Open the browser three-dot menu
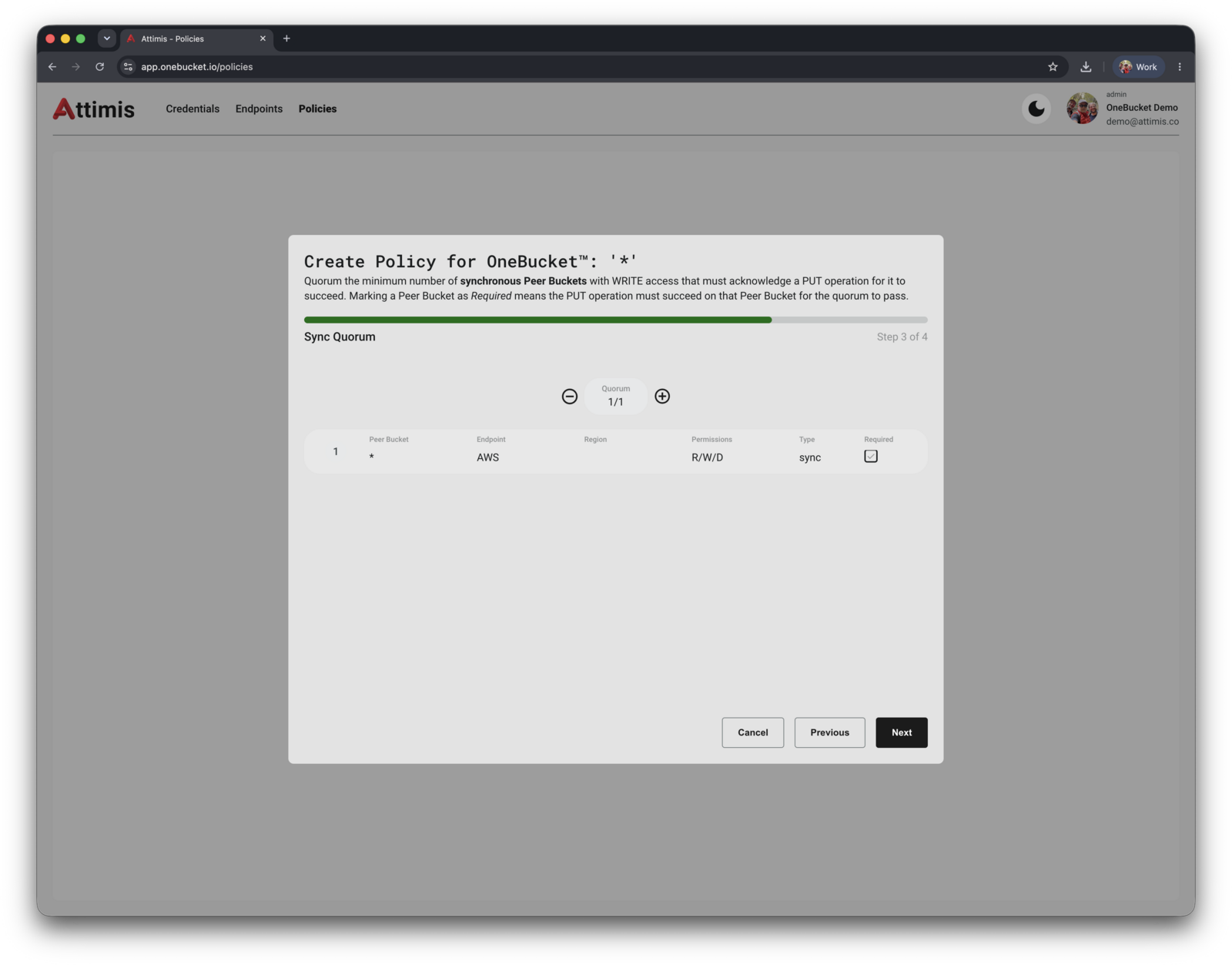This screenshot has width=1232, height=965. click(1179, 67)
